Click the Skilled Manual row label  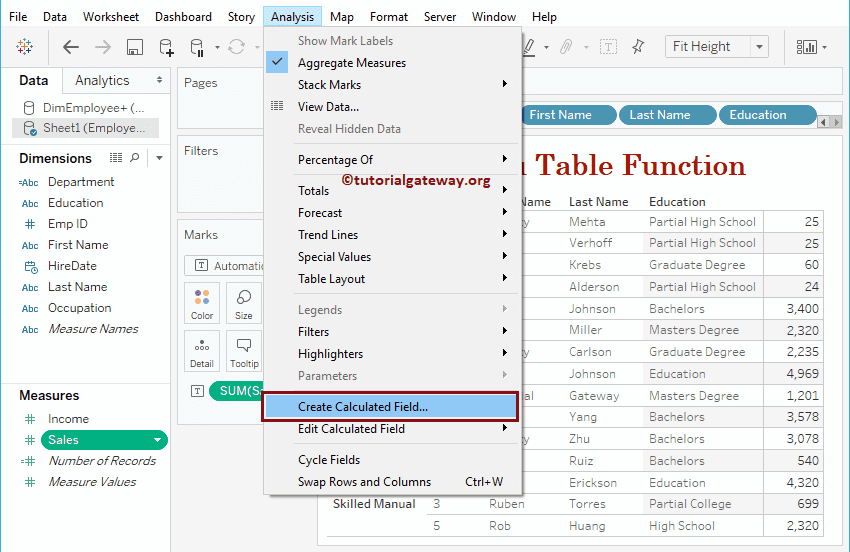tap(374, 504)
